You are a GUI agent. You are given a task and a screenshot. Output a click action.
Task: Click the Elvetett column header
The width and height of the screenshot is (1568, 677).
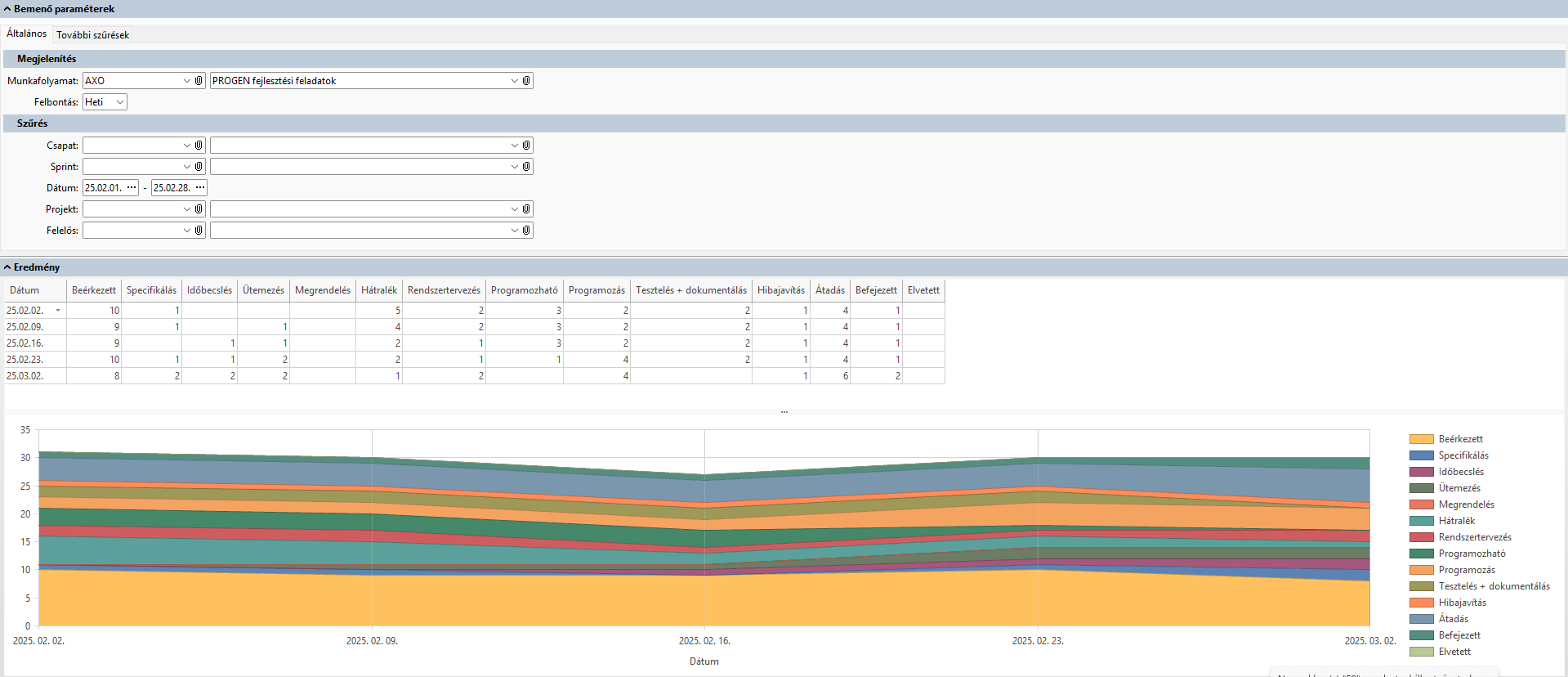tap(923, 290)
